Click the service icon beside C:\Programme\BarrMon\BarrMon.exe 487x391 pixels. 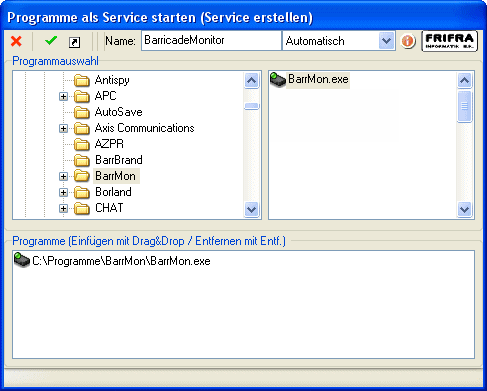coord(22,260)
